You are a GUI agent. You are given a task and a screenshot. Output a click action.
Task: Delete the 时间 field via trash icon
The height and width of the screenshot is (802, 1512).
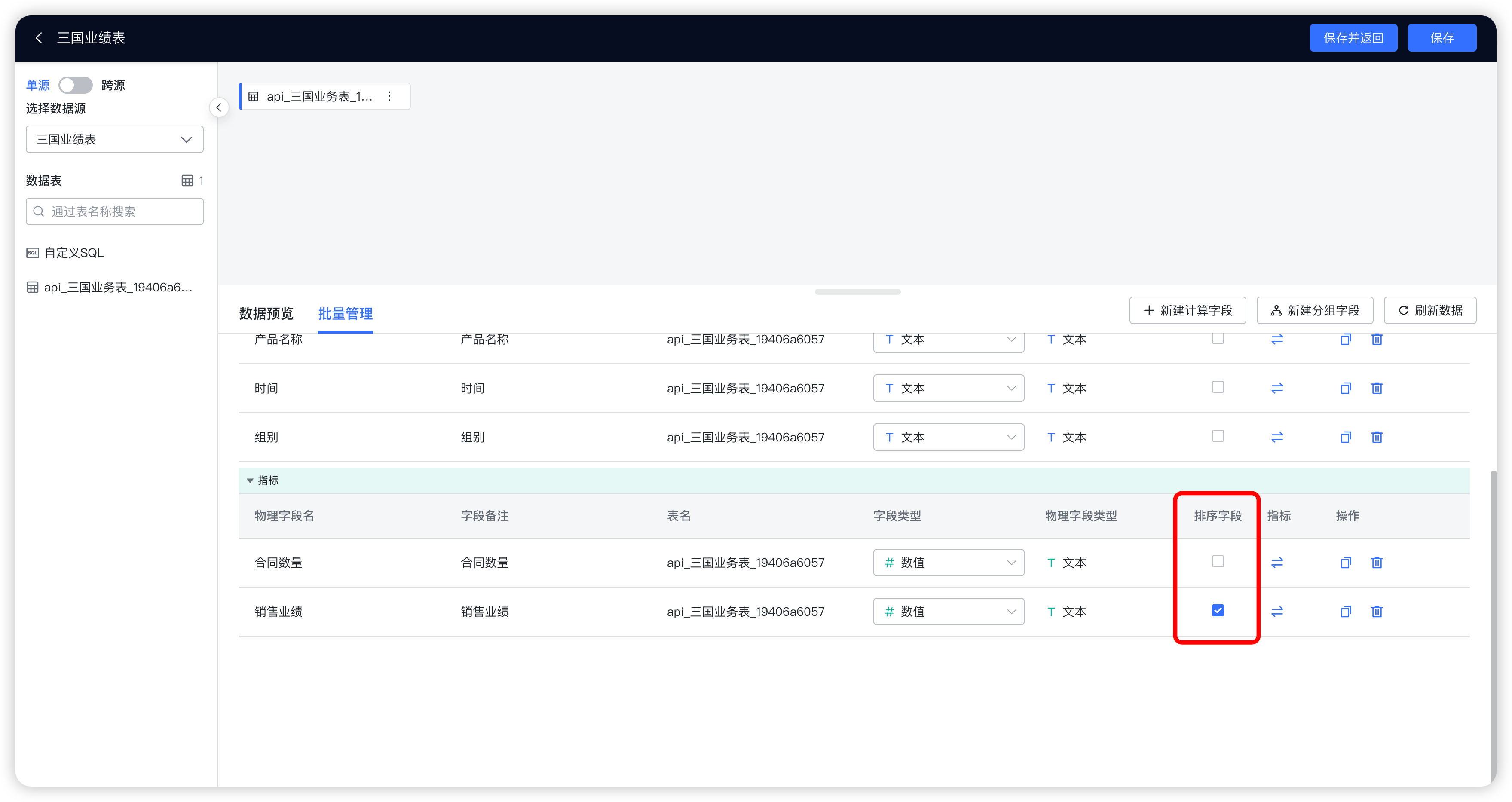click(1377, 388)
